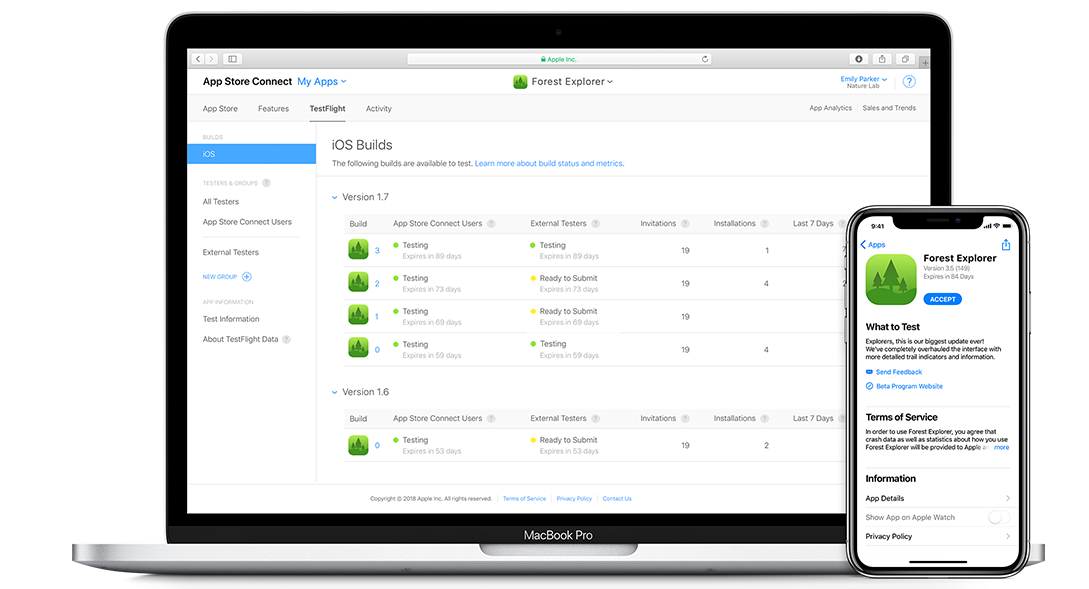Open the My Apps dropdown
1089x589 pixels.
[321, 82]
